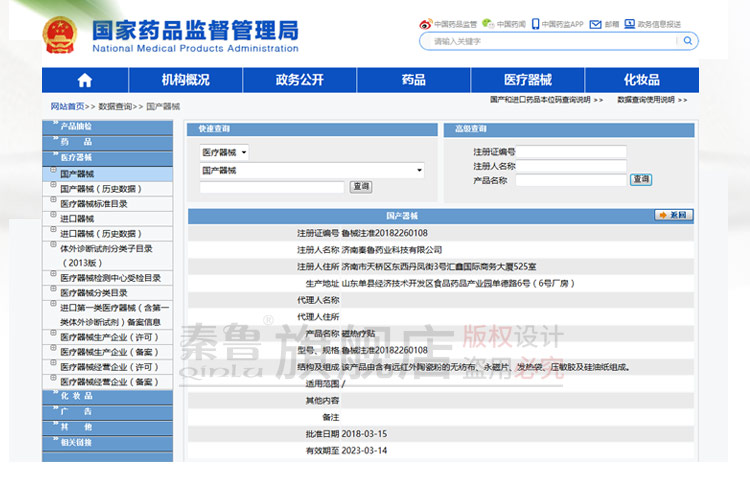Open the 政务信息报送 monitor icon link
Screen dimensions: 750x480
(629, 24)
